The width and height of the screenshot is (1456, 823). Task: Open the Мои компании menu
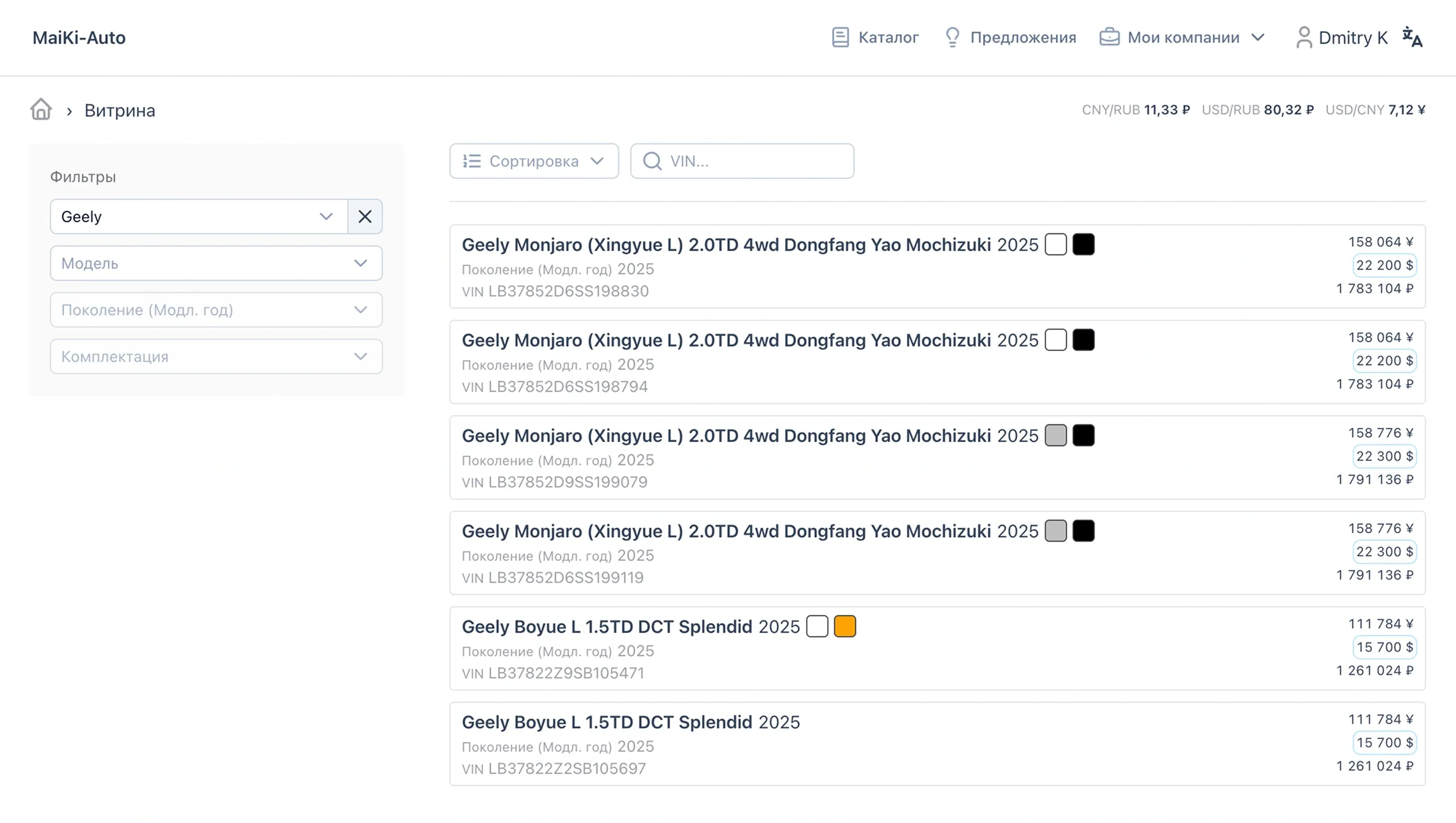click(1183, 37)
